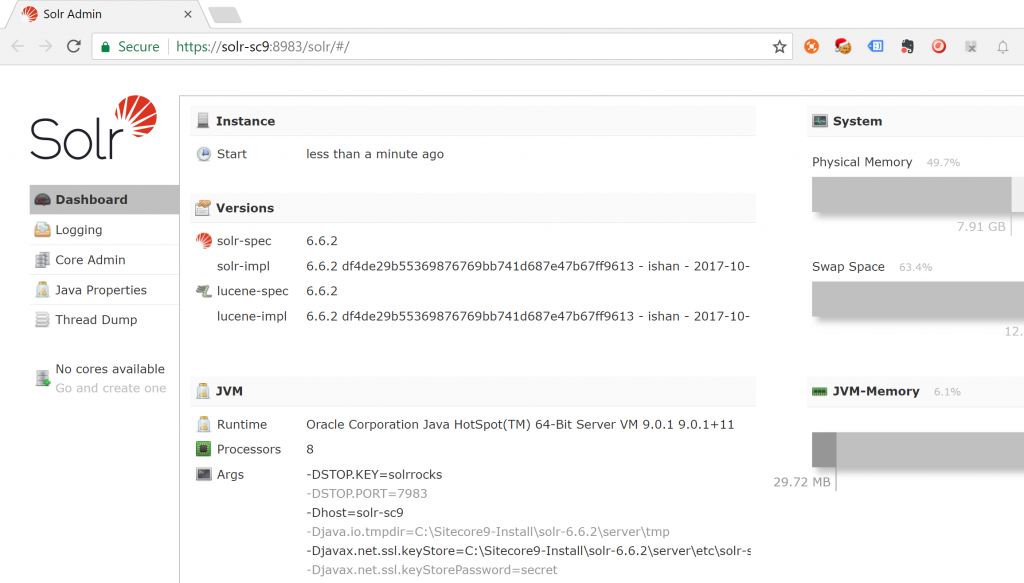This screenshot has width=1024, height=583.
Task: Click the notification bell extension icon
Action: tap(1002, 46)
